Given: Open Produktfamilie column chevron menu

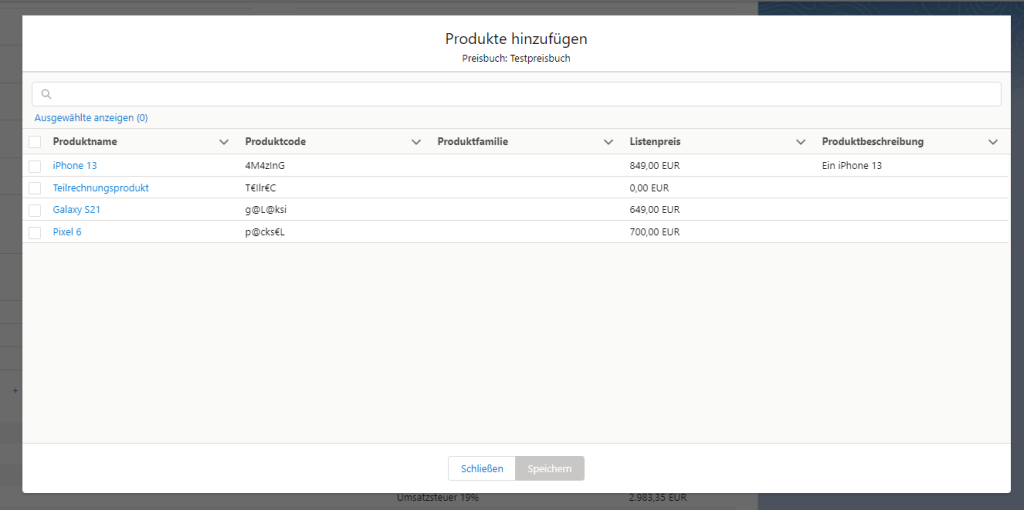Looking at the screenshot, I should pyautogui.click(x=608, y=142).
